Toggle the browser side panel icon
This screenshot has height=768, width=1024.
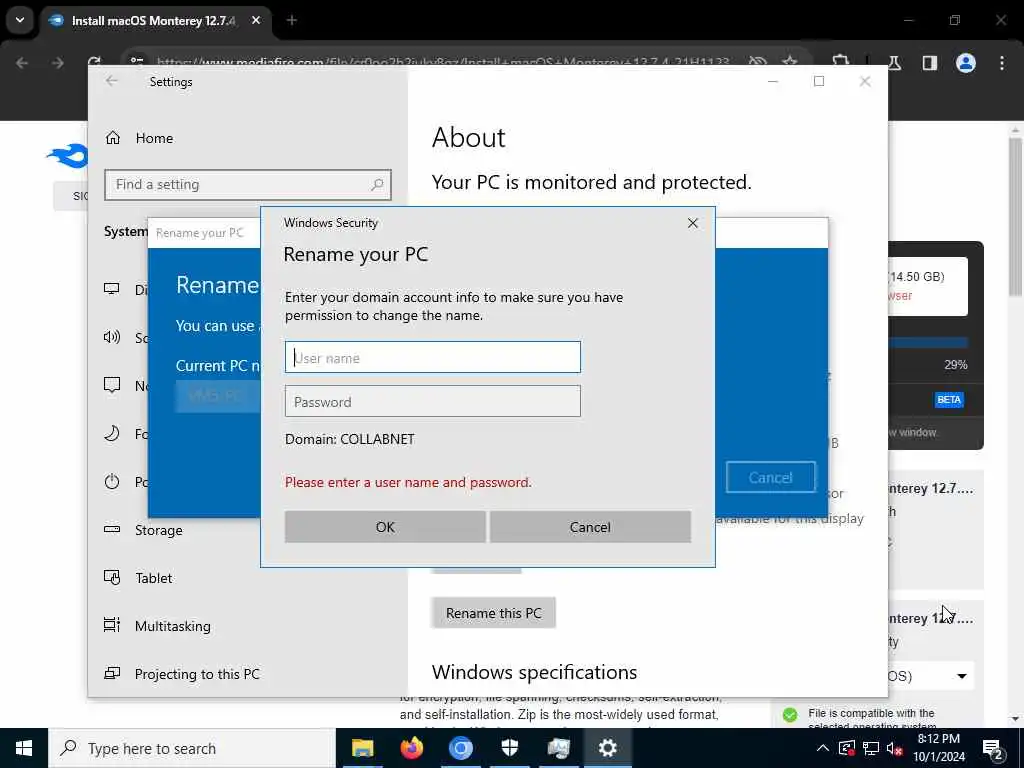[x=929, y=63]
